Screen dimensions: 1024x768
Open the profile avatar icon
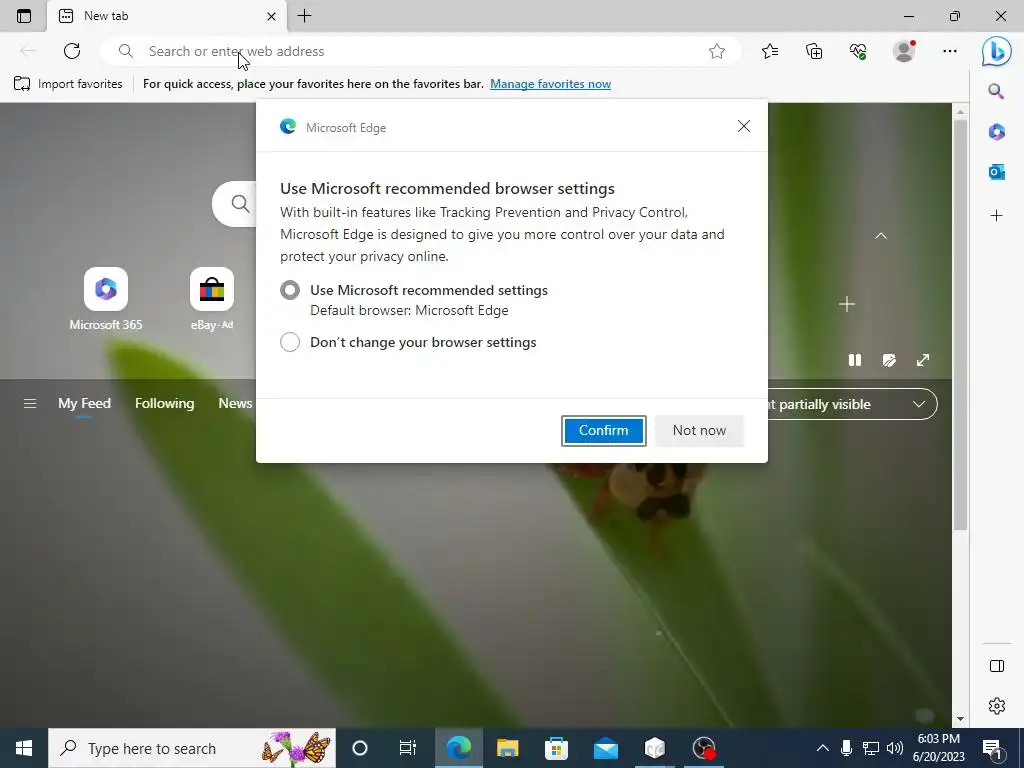point(904,51)
